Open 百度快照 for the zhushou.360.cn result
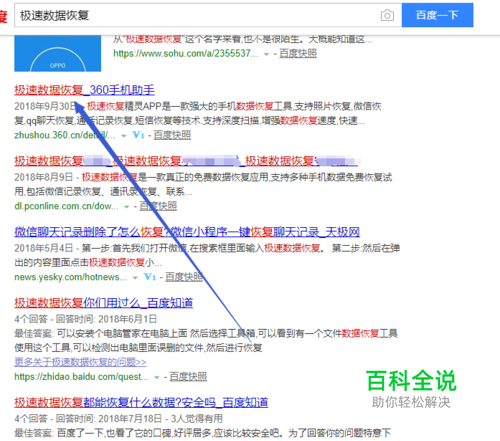500x441 pixels. (172, 135)
